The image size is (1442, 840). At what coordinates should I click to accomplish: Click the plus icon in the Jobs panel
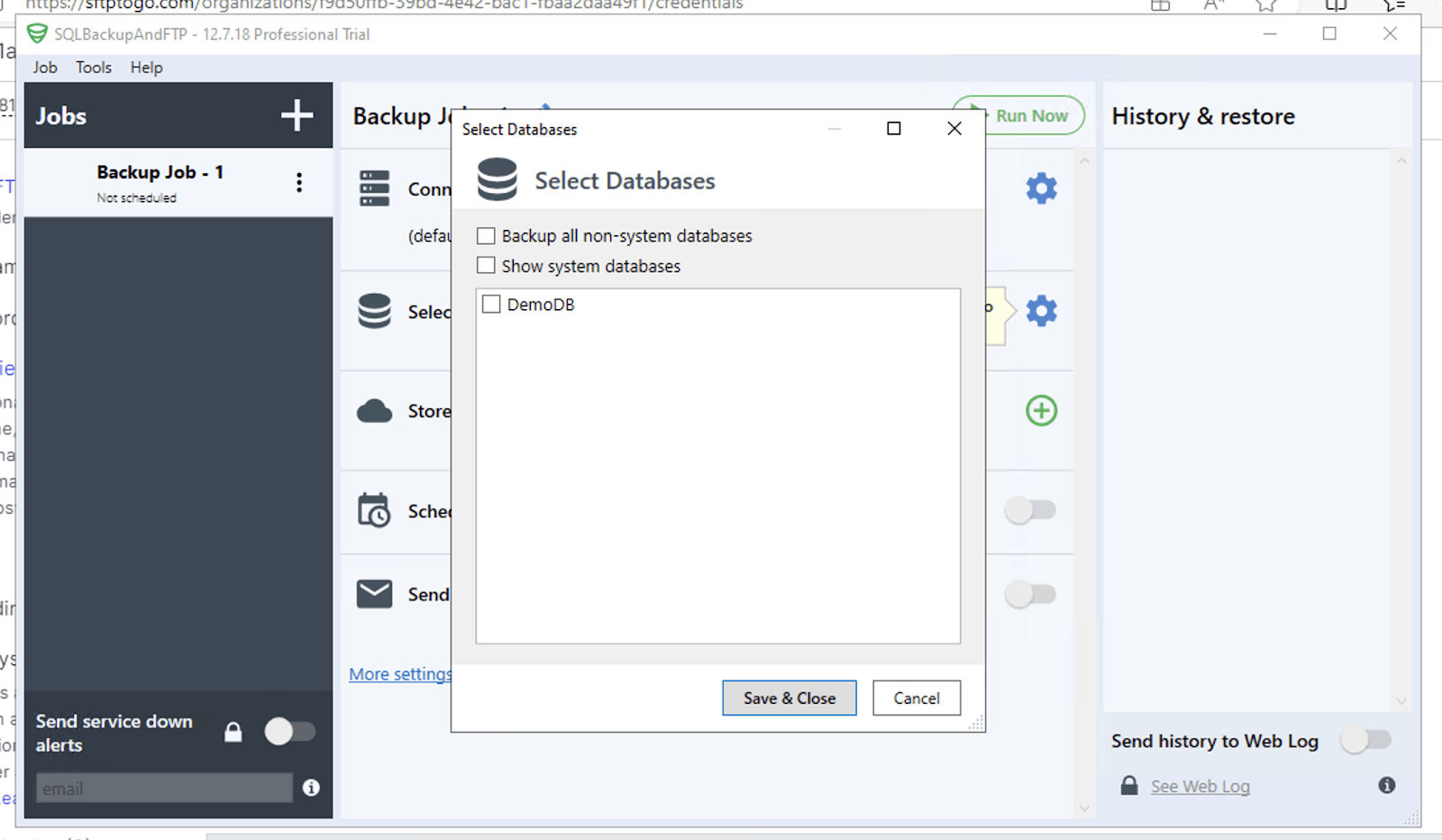(x=296, y=115)
